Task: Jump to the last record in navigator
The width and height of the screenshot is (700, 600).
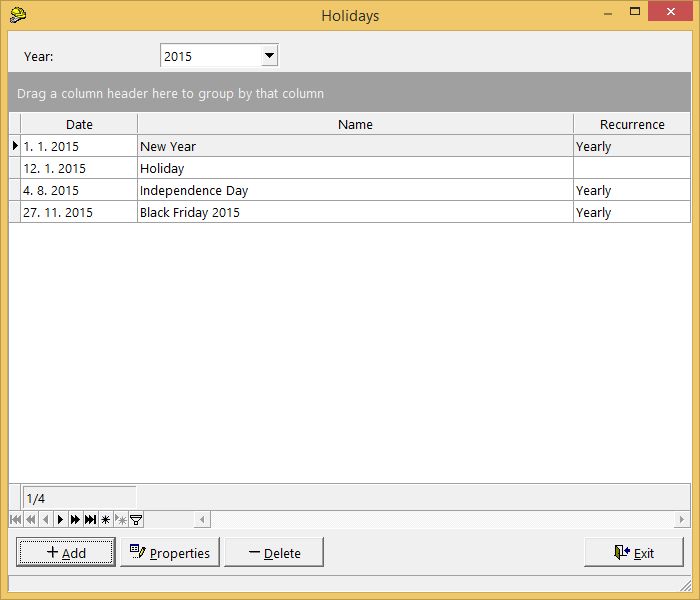Action: coord(90,519)
